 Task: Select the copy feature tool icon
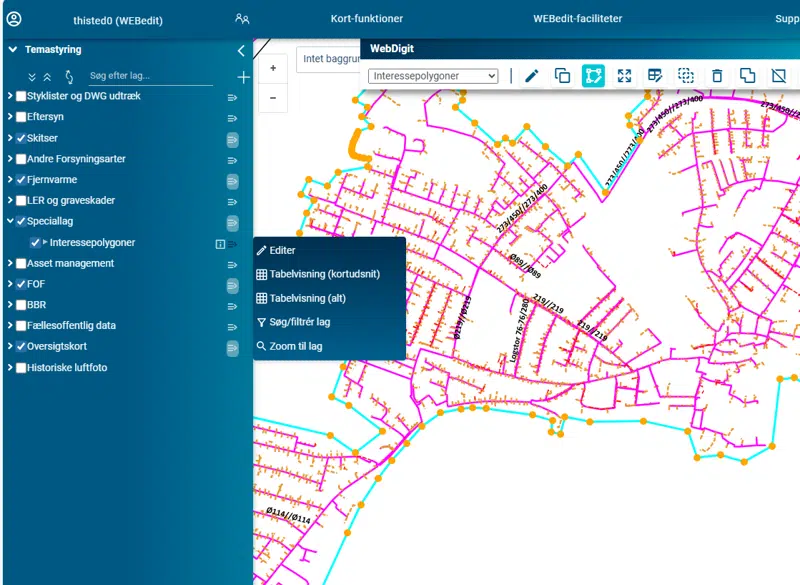click(562, 76)
